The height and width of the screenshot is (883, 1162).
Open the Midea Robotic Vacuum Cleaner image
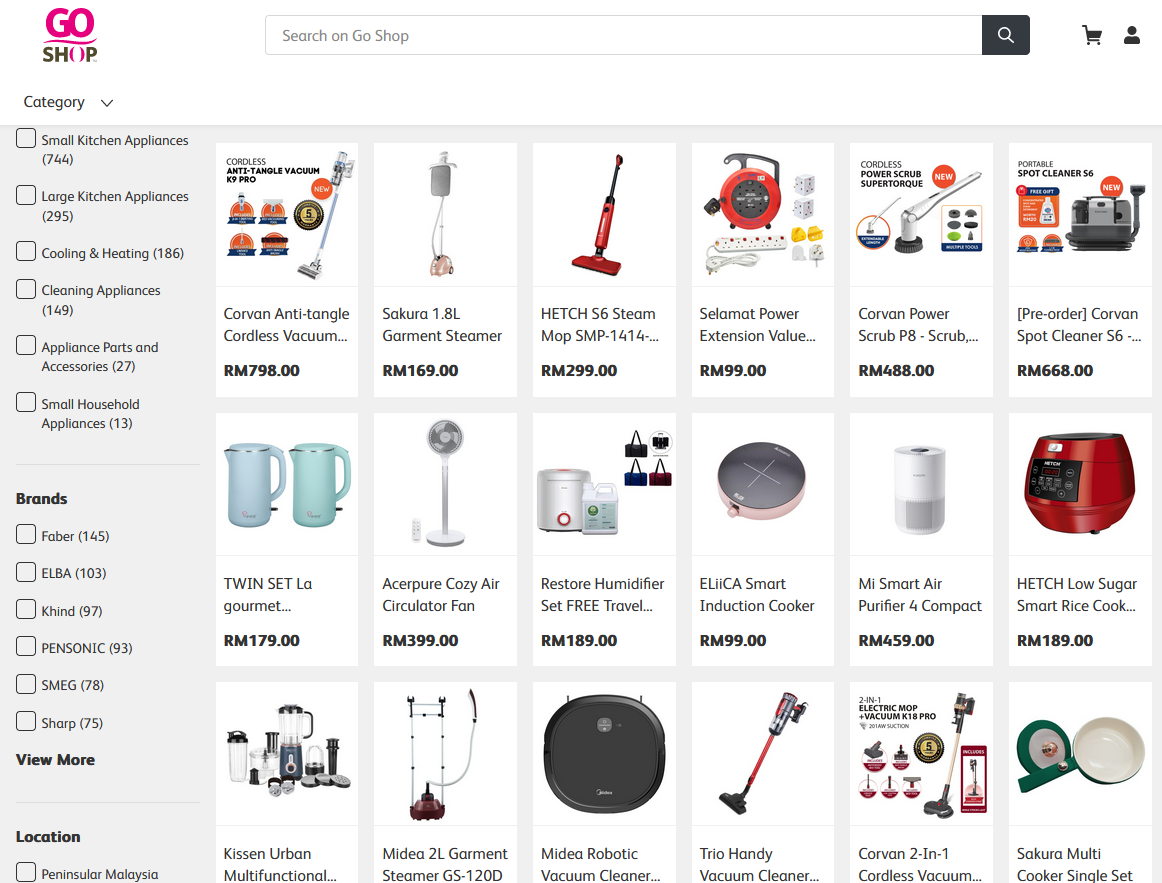pyautogui.click(x=604, y=753)
